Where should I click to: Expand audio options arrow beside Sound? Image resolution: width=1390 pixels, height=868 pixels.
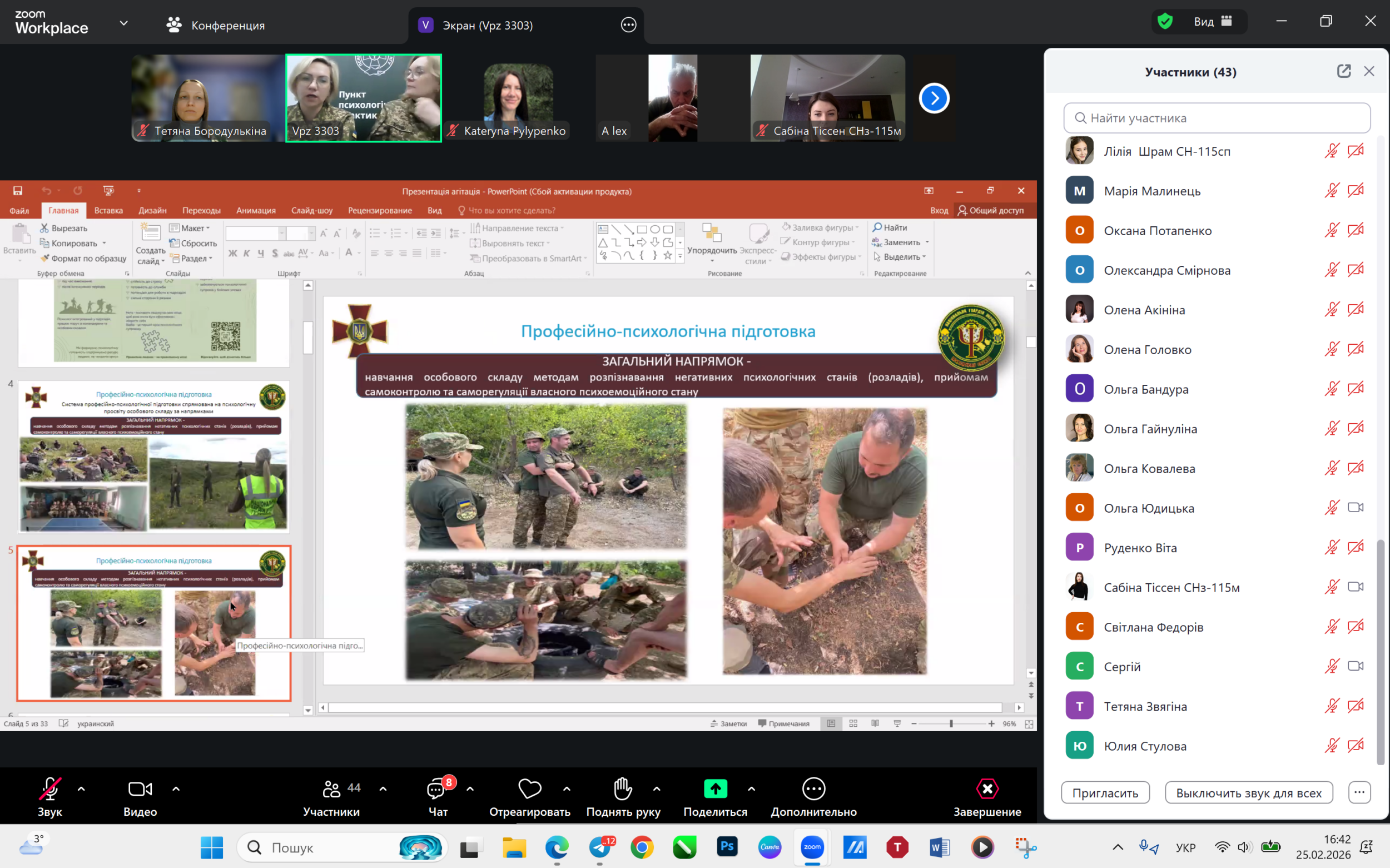82,789
